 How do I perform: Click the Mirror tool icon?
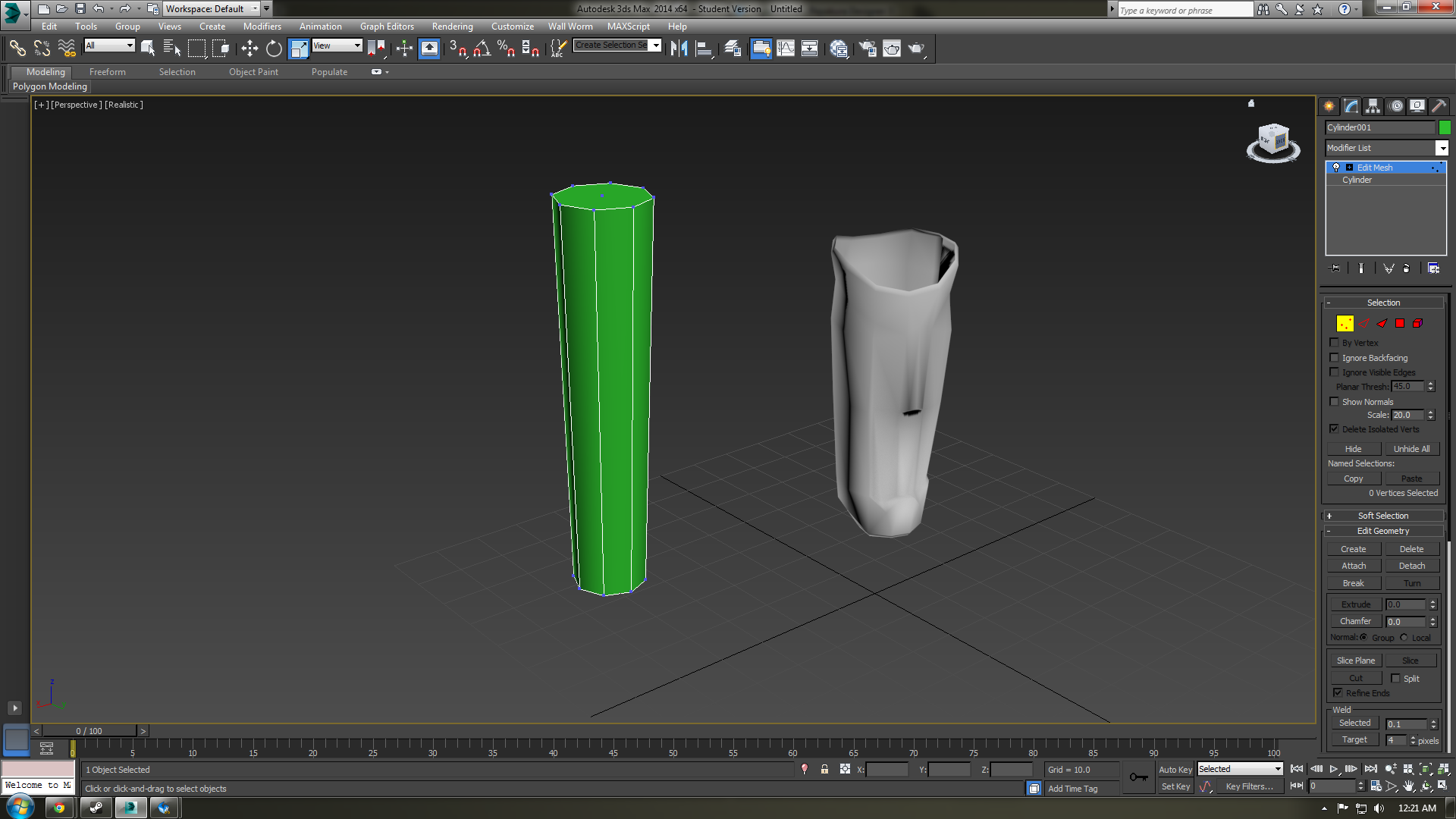[679, 49]
